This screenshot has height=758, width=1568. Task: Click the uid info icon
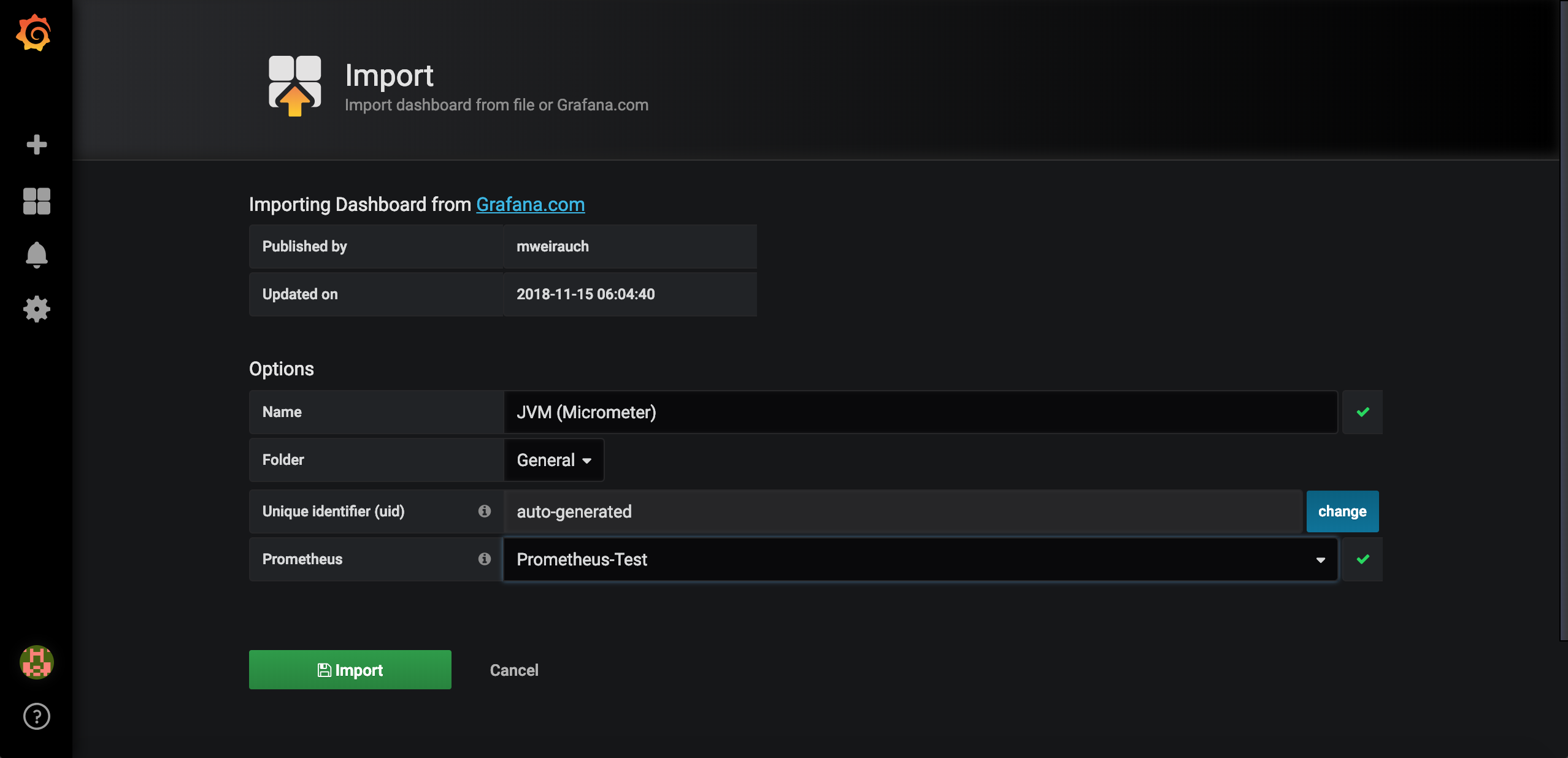485,511
